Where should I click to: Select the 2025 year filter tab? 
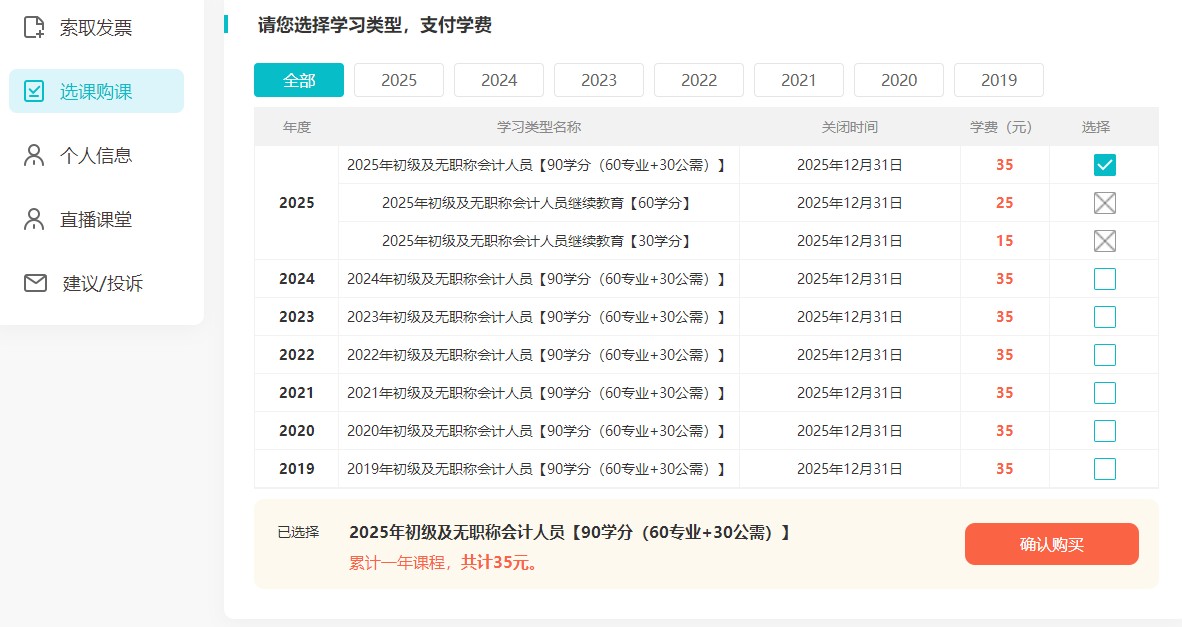coord(398,79)
